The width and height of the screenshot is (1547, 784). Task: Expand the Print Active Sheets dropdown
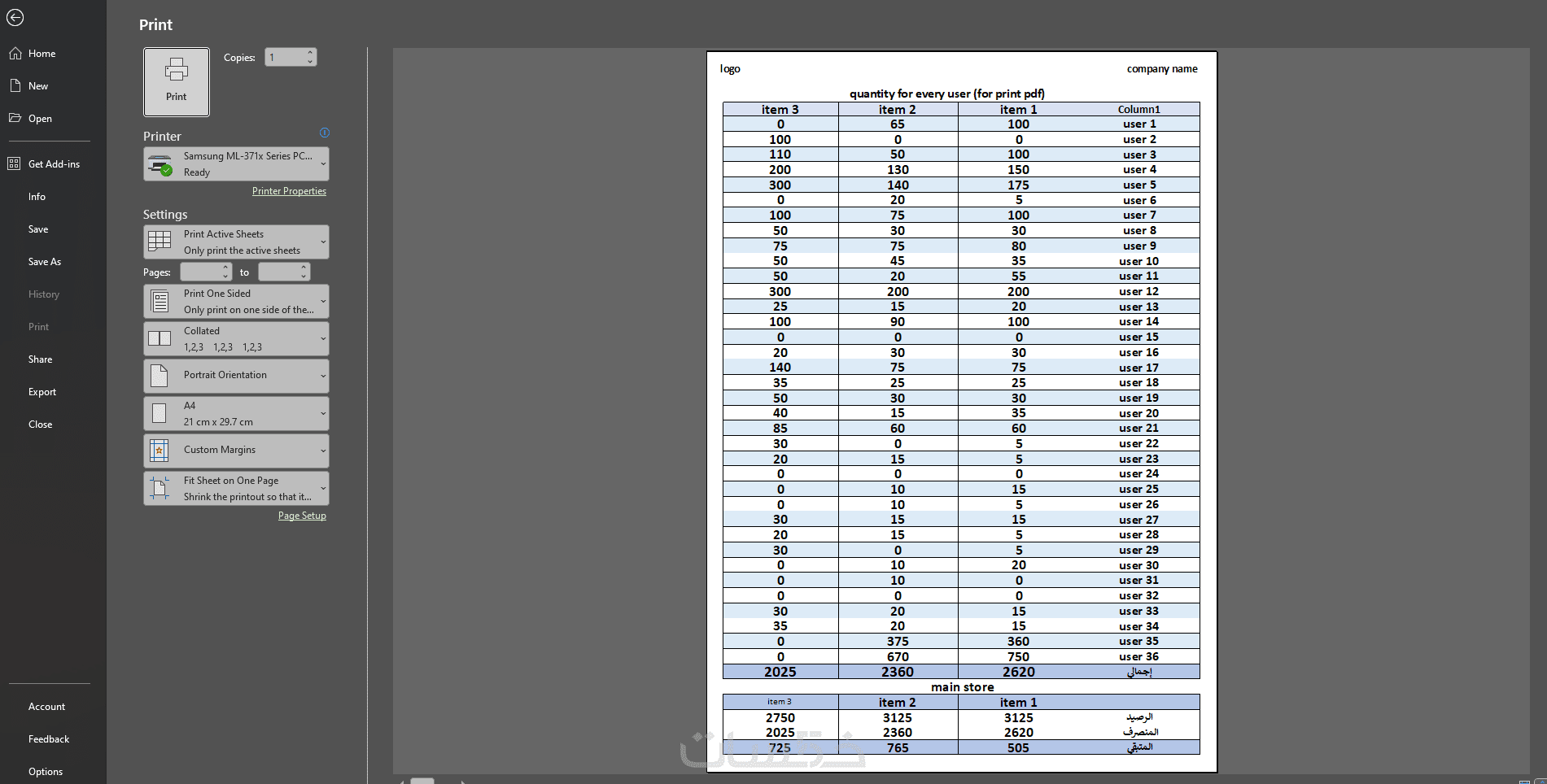pyautogui.click(x=237, y=242)
